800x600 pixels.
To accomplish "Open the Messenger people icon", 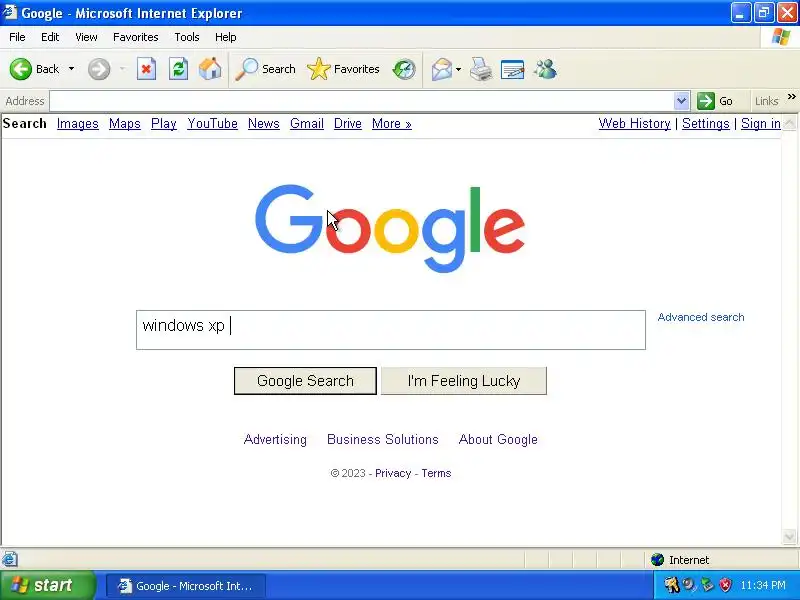I will point(545,69).
